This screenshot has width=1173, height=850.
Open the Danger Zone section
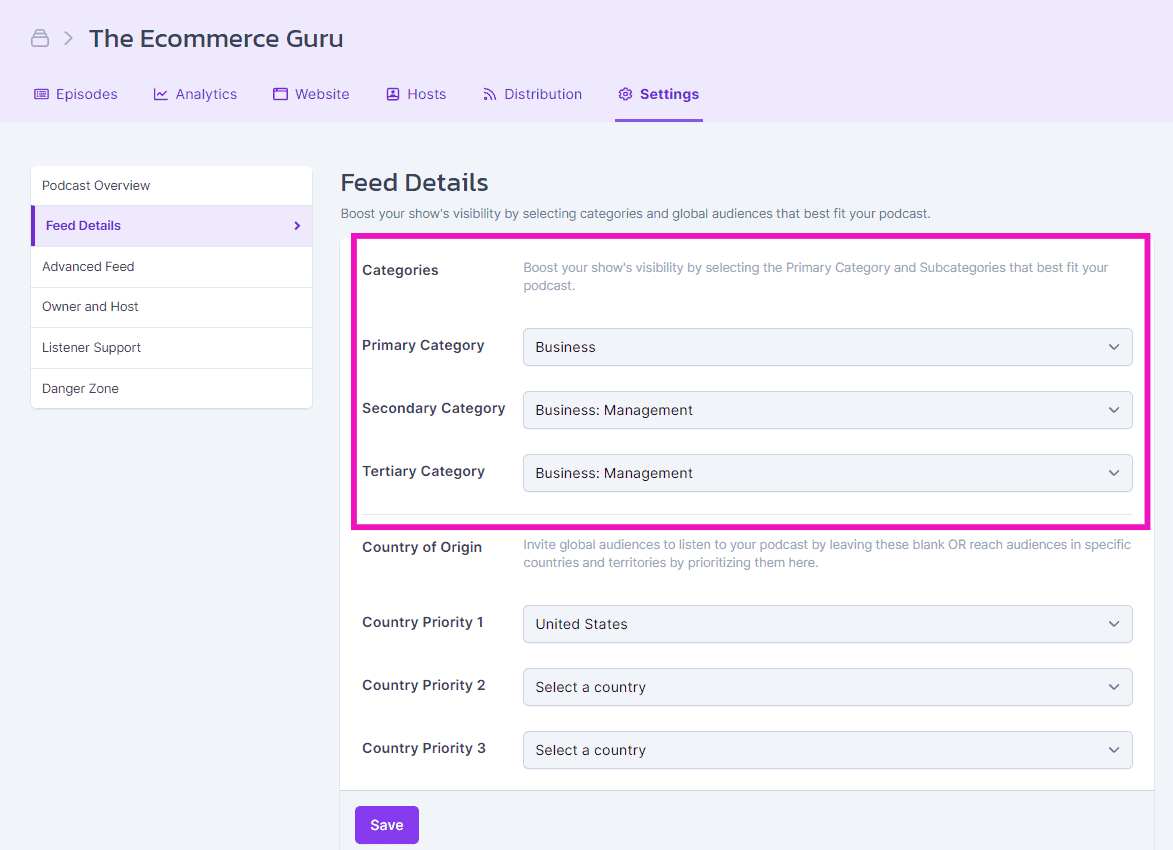171,388
